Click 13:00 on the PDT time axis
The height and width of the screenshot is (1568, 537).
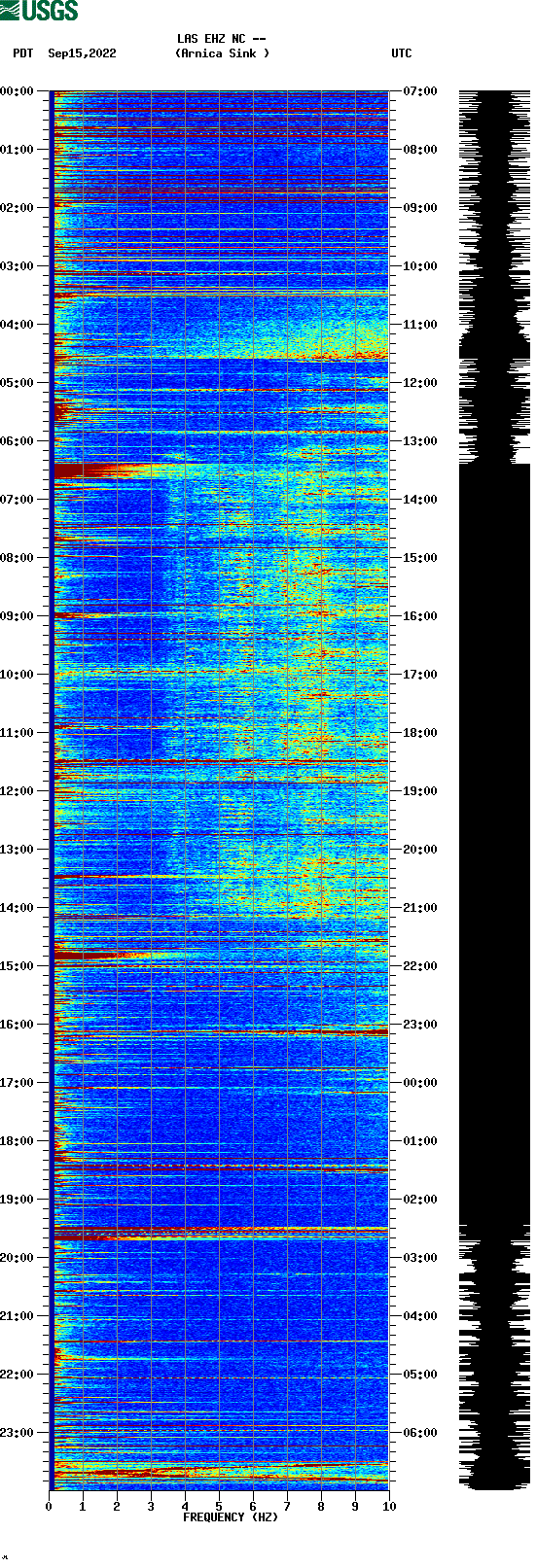(18, 850)
